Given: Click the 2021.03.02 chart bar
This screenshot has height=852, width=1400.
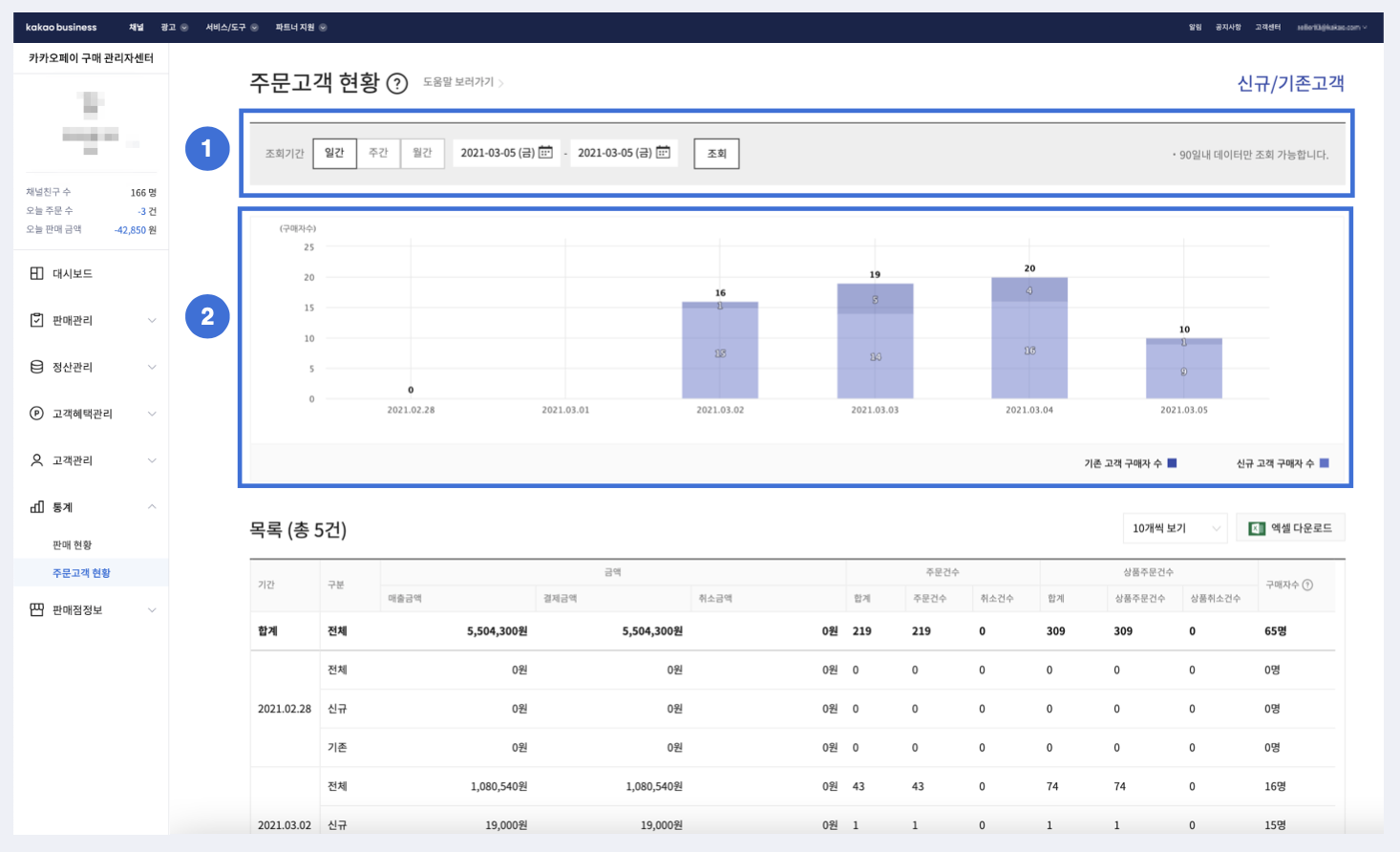Looking at the screenshot, I should click(720, 351).
